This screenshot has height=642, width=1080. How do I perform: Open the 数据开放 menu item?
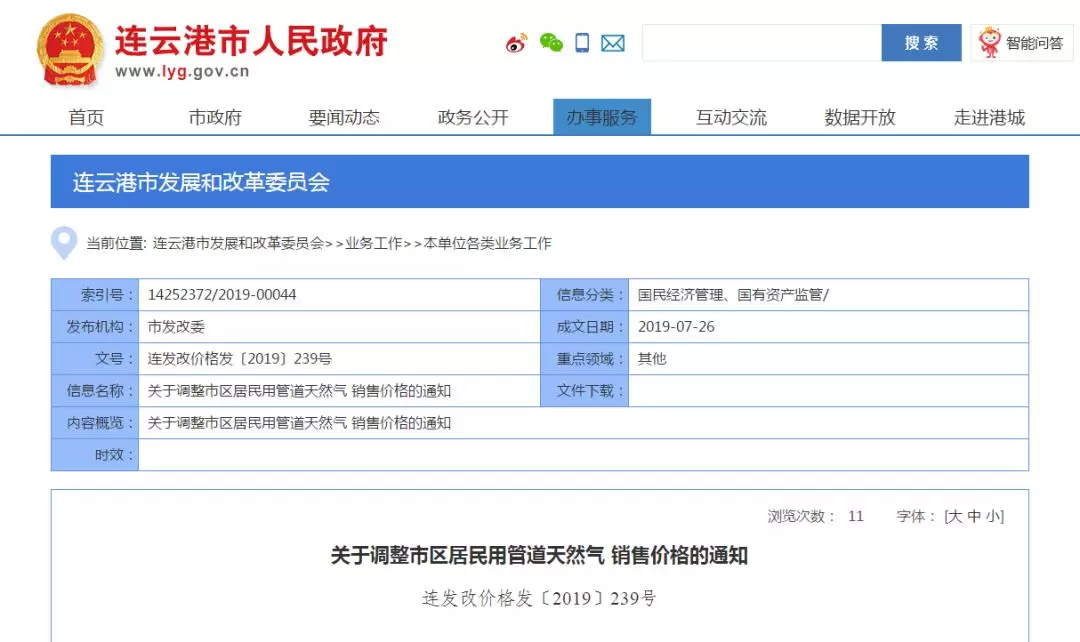[860, 117]
